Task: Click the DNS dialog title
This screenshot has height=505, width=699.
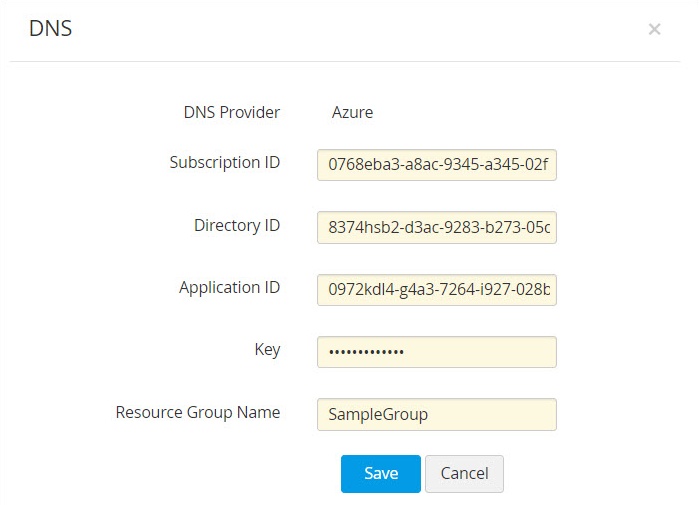Action: pos(50,29)
